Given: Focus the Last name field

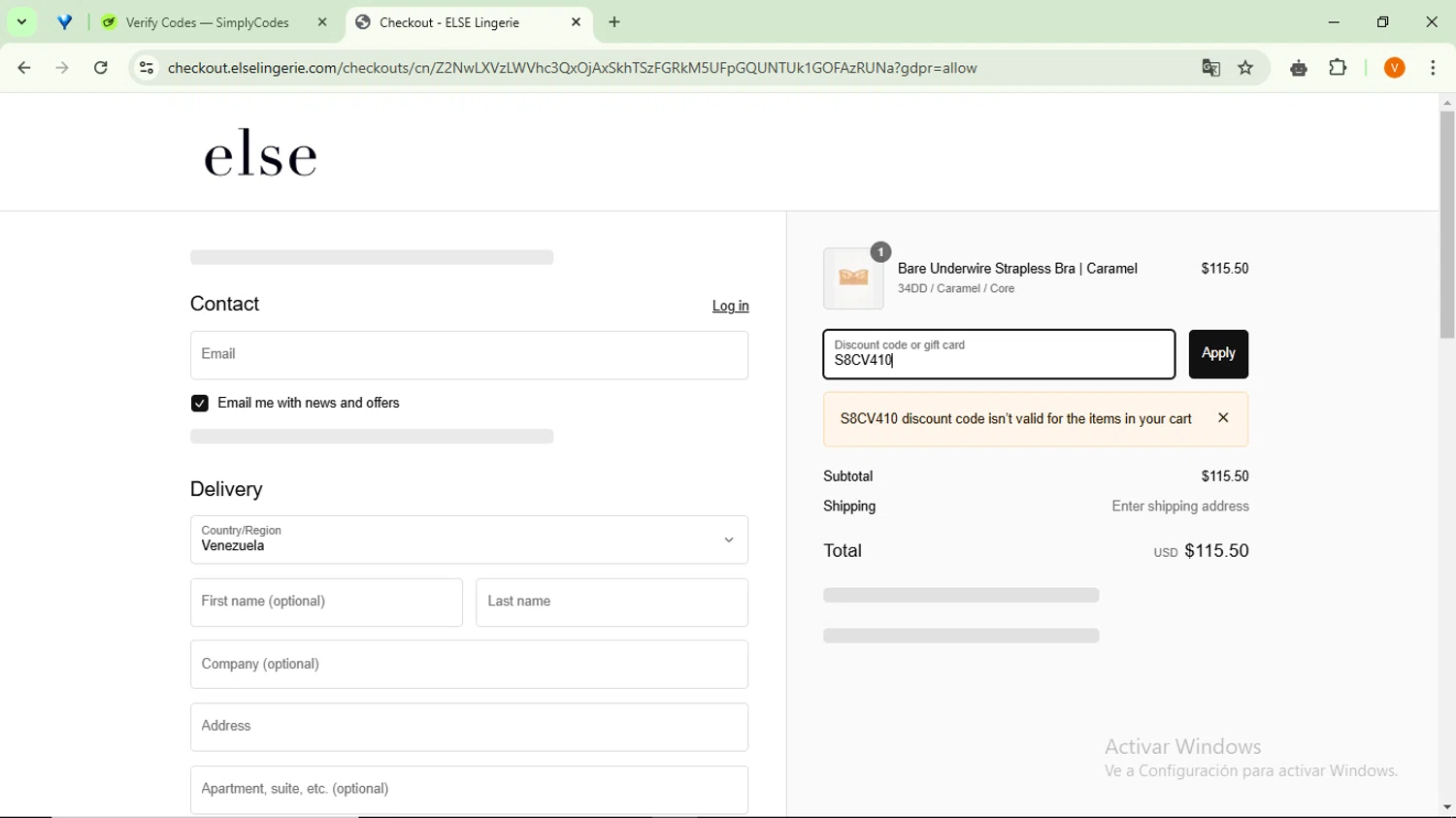Looking at the screenshot, I should [612, 603].
